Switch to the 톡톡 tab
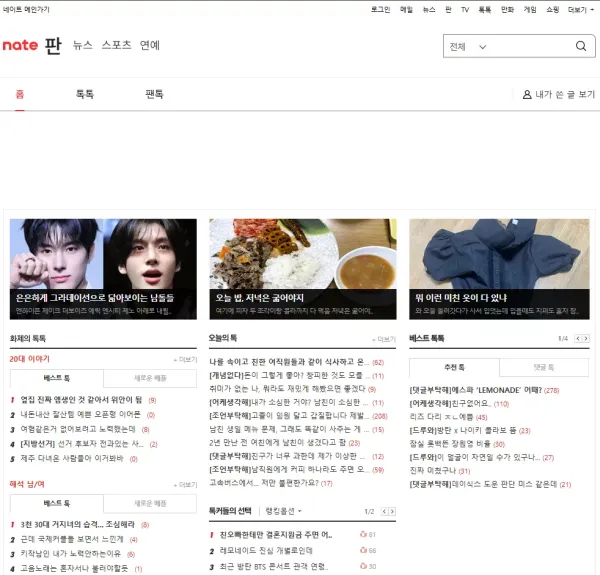Image resolution: width=600 pixels, height=575 pixels. point(85,94)
